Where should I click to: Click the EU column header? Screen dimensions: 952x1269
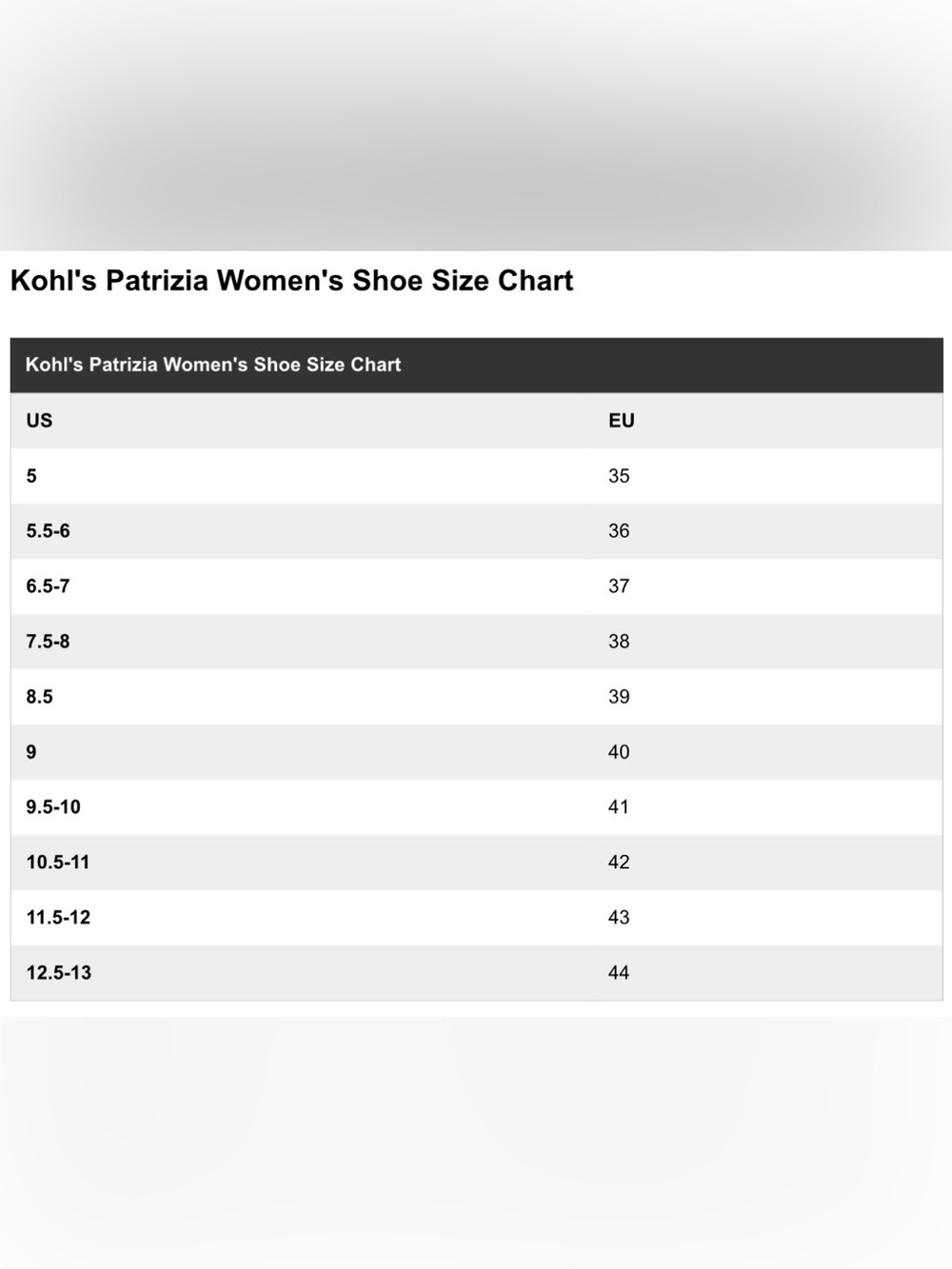point(622,421)
